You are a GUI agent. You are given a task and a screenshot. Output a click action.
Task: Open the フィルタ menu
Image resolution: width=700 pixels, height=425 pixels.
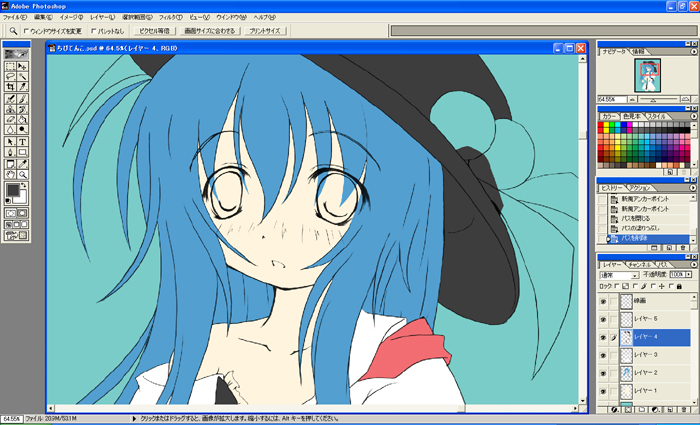pos(171,17)
